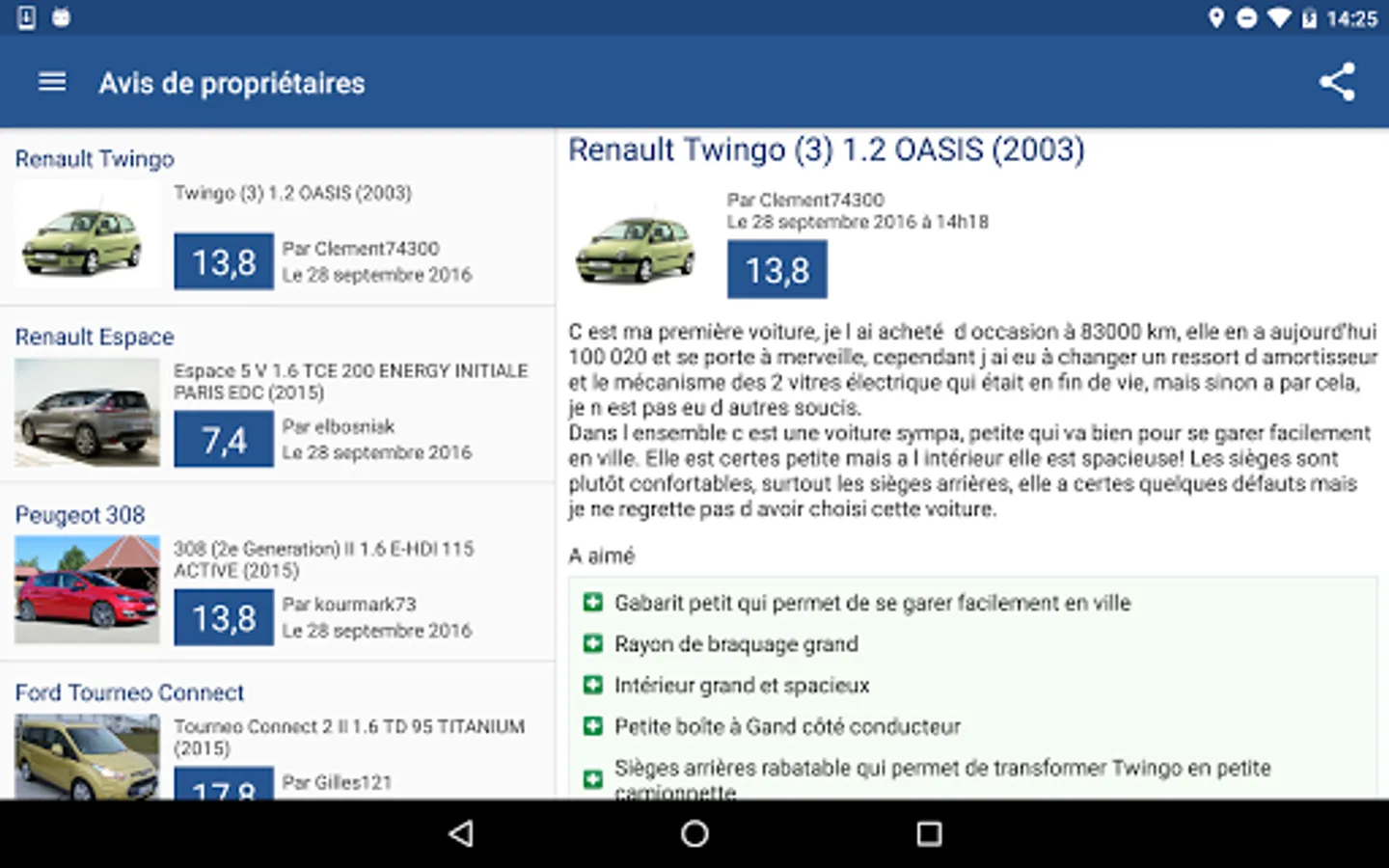Click "Intérieur grand et spacieux" text

[742, 686]
